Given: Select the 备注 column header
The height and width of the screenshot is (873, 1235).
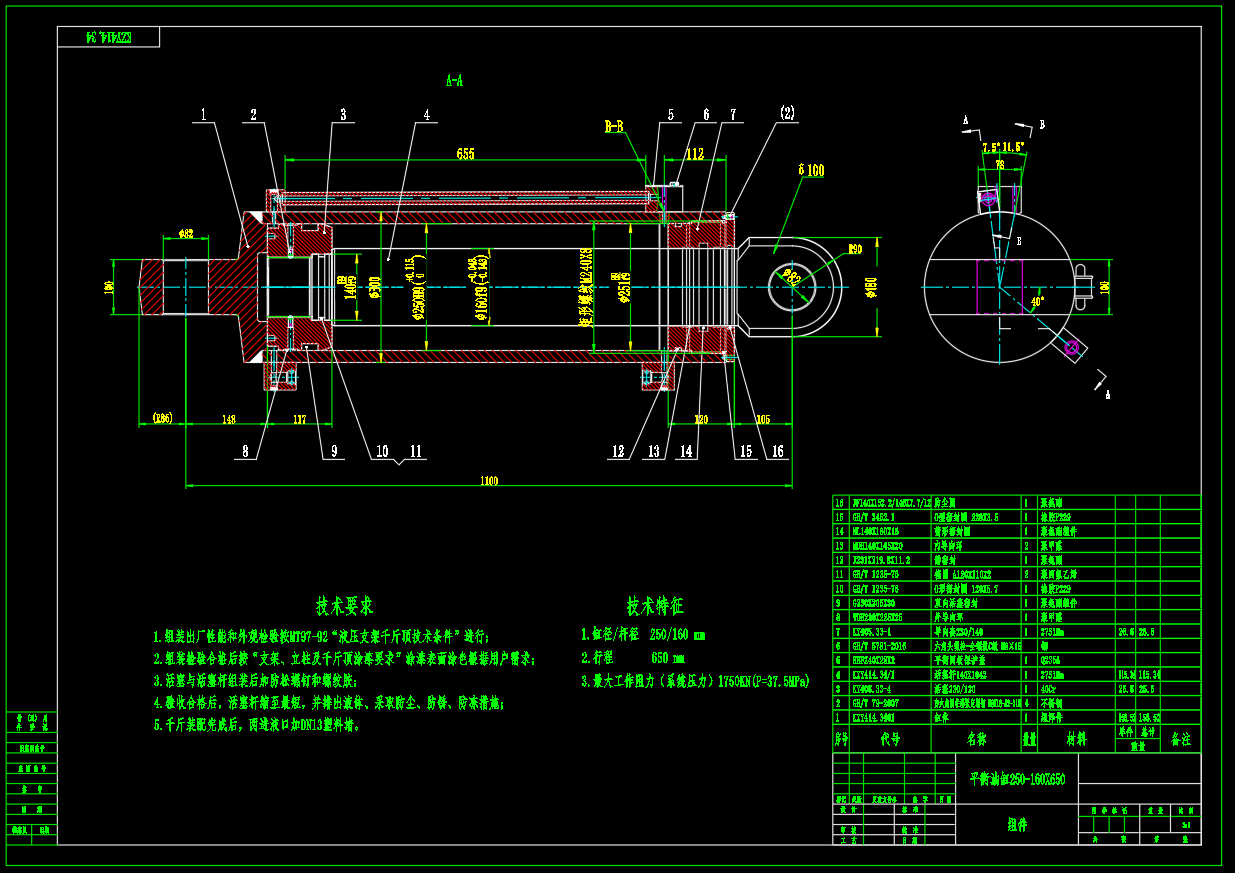Looking at the screenshot, I should pyautogui.click(x=1180, y=740).
